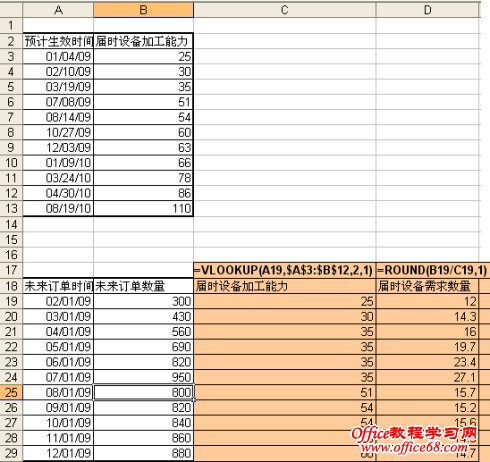Click order date 08/01/09

58,392
